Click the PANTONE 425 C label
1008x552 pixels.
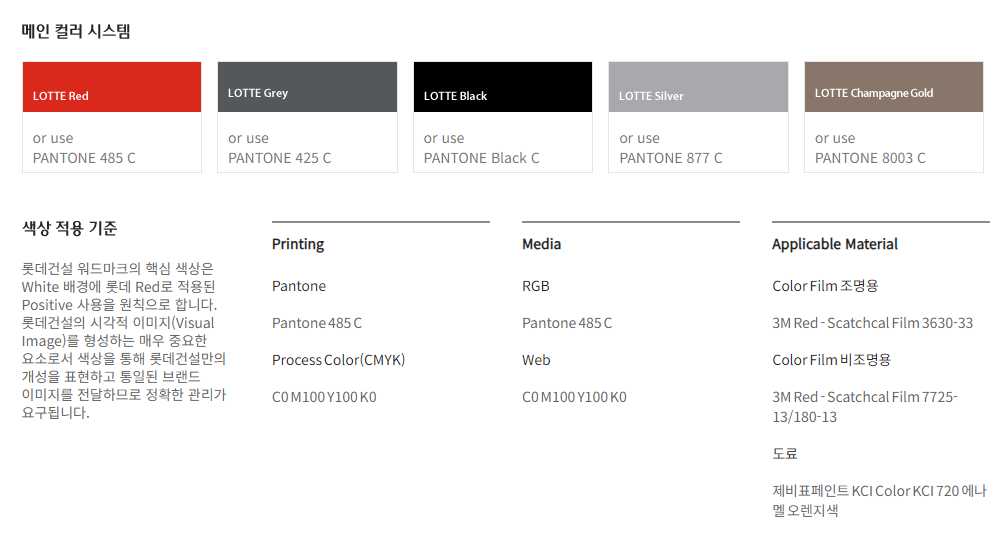(x=279, y=158)
